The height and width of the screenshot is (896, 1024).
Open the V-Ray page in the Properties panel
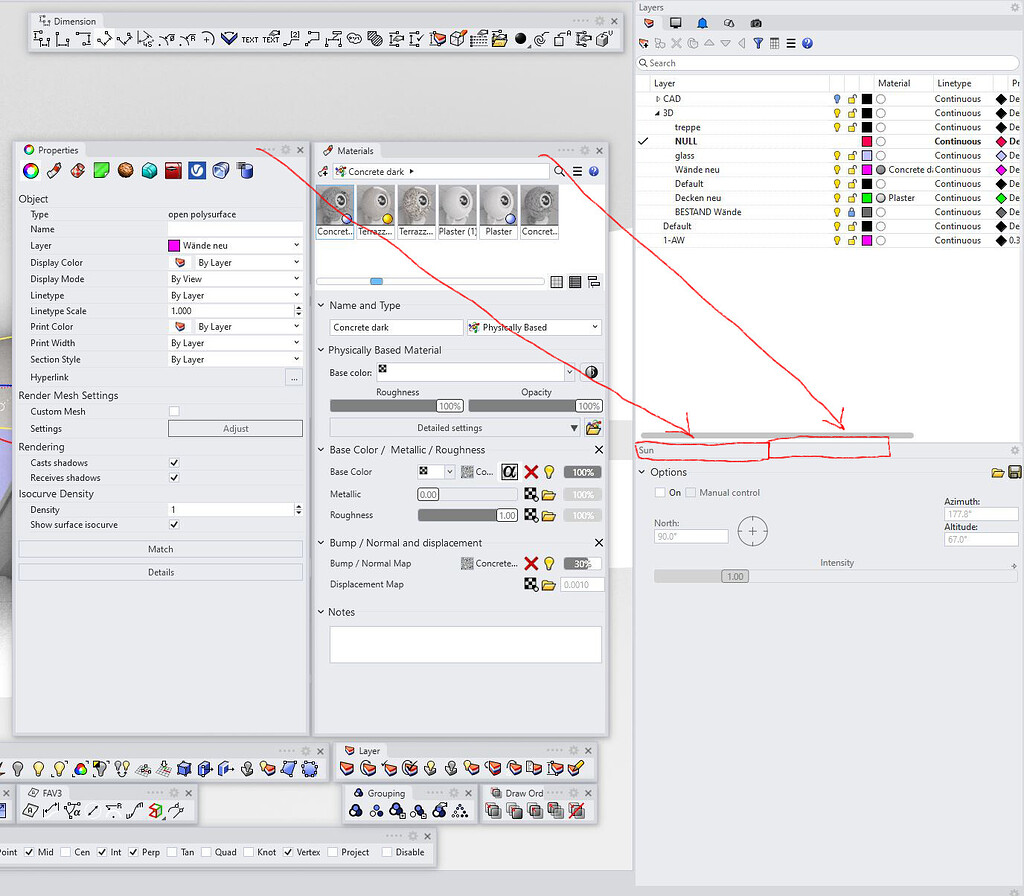196,172
